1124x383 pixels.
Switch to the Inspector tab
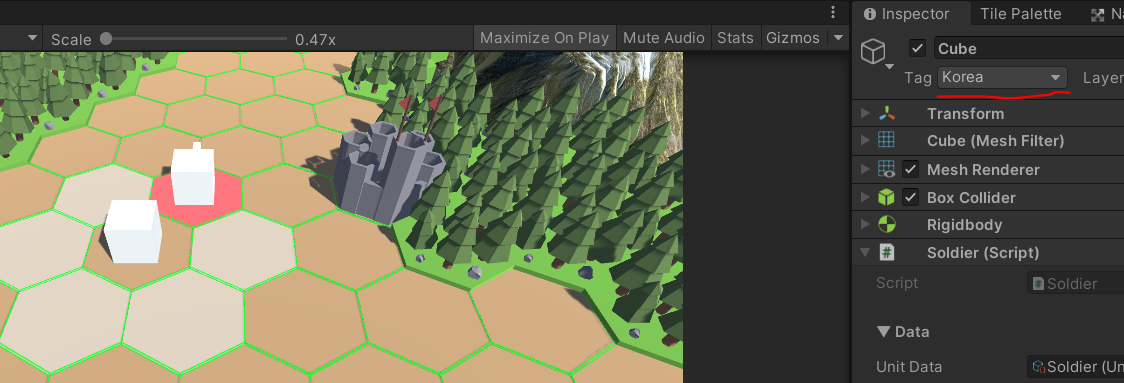(x=911, y=14)
